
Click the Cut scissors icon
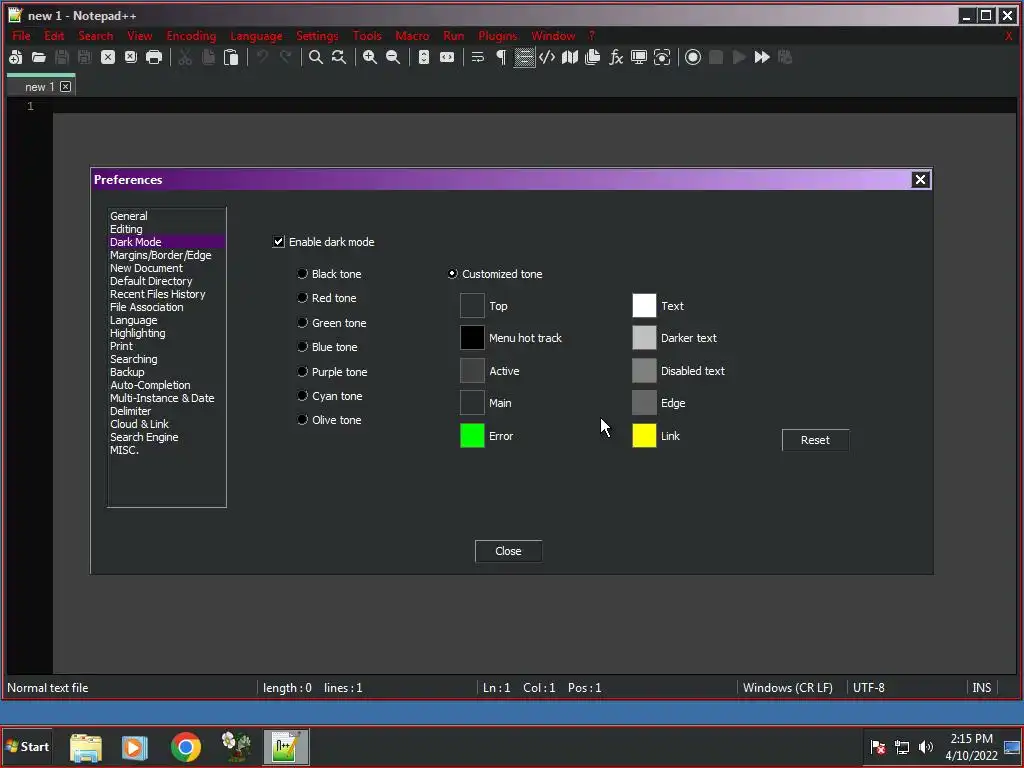(x=185, y=57)
